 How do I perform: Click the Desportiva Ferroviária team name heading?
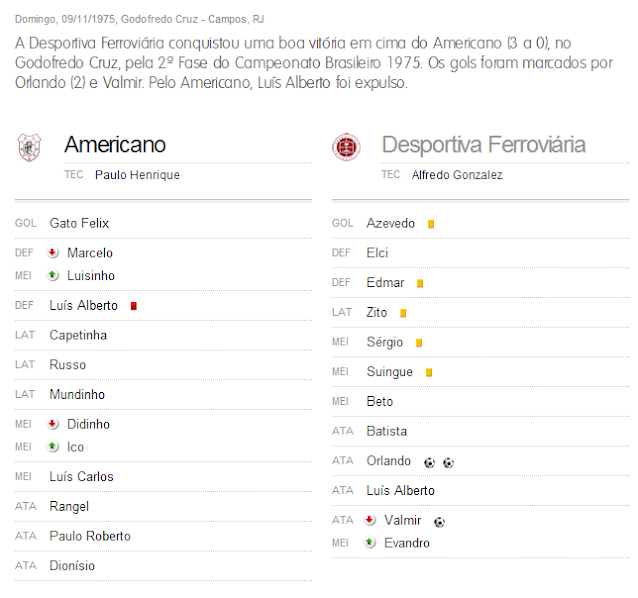484,145
